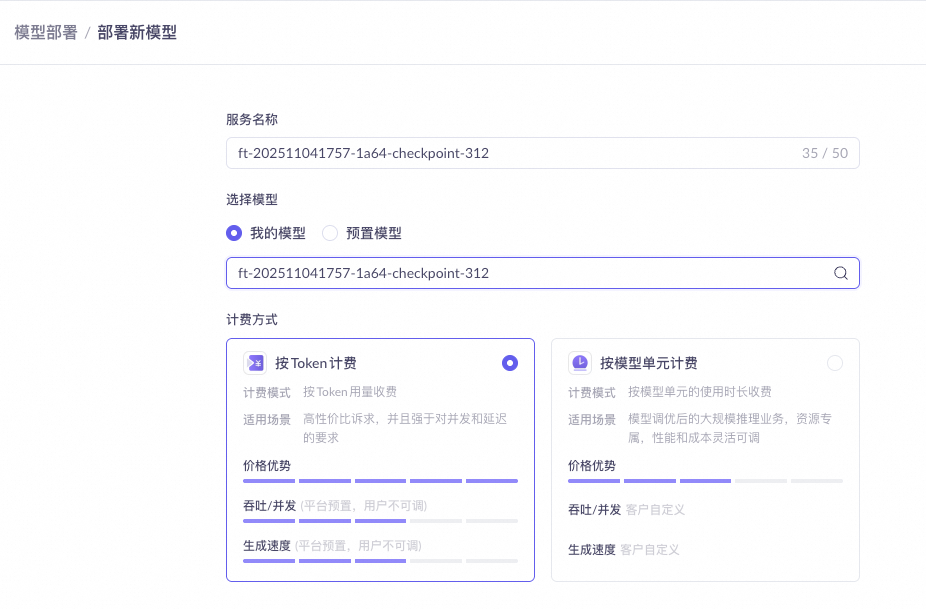
Task: Click the 按模型单元计费 card title
Action: 649,363
